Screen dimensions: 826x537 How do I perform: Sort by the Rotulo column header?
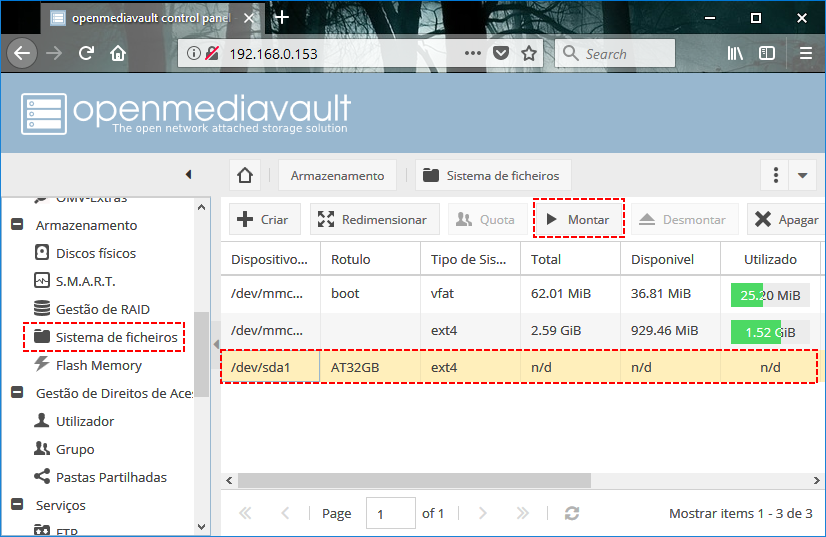pyautogui.click(x=370, y=259)
